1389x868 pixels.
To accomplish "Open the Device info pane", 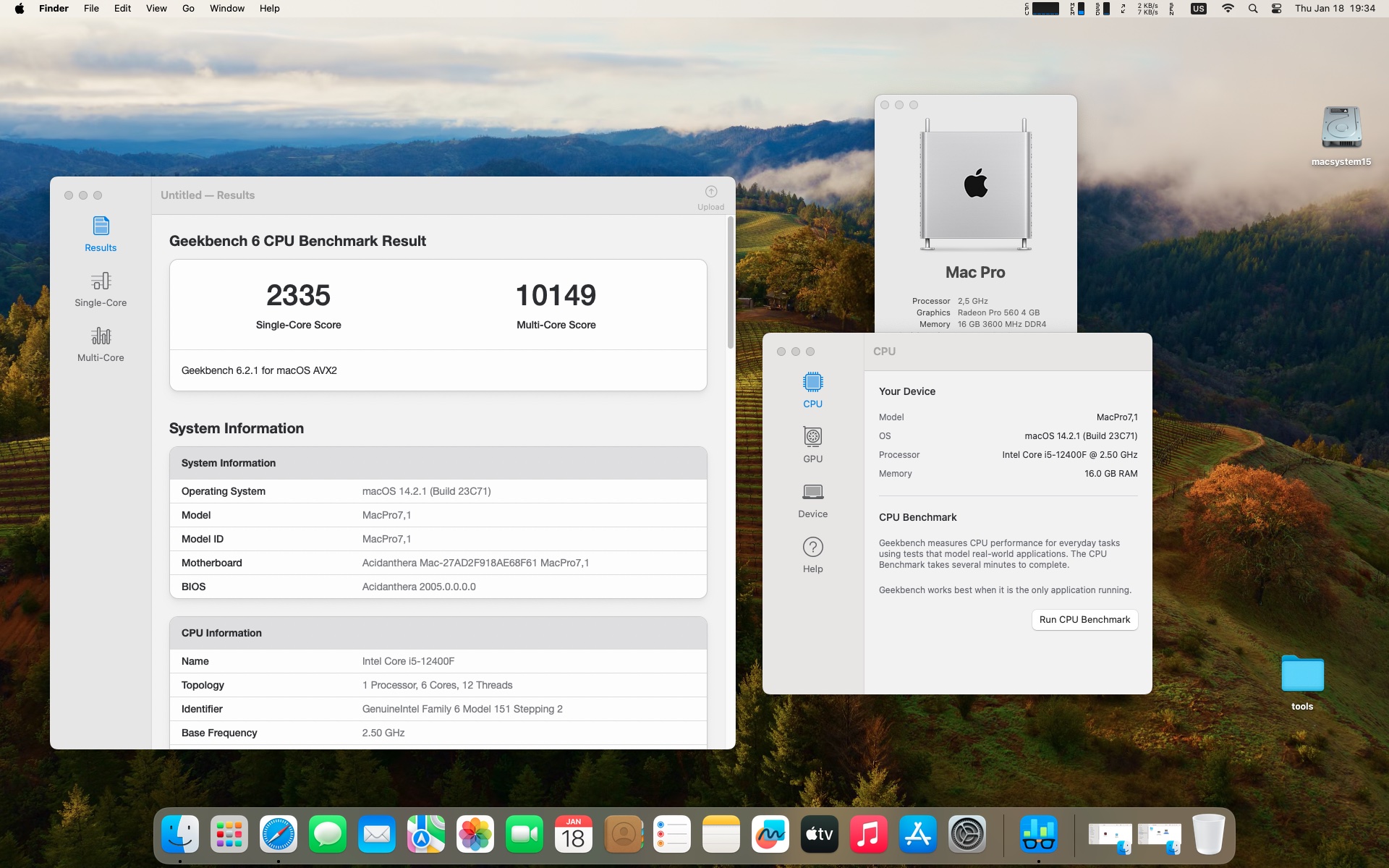I will click(x=812, y=499).
